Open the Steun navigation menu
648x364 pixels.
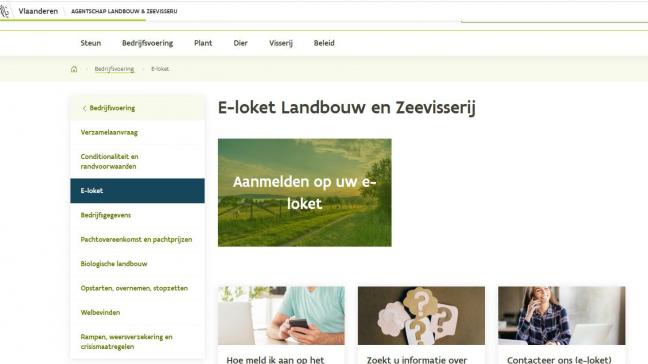91,43
